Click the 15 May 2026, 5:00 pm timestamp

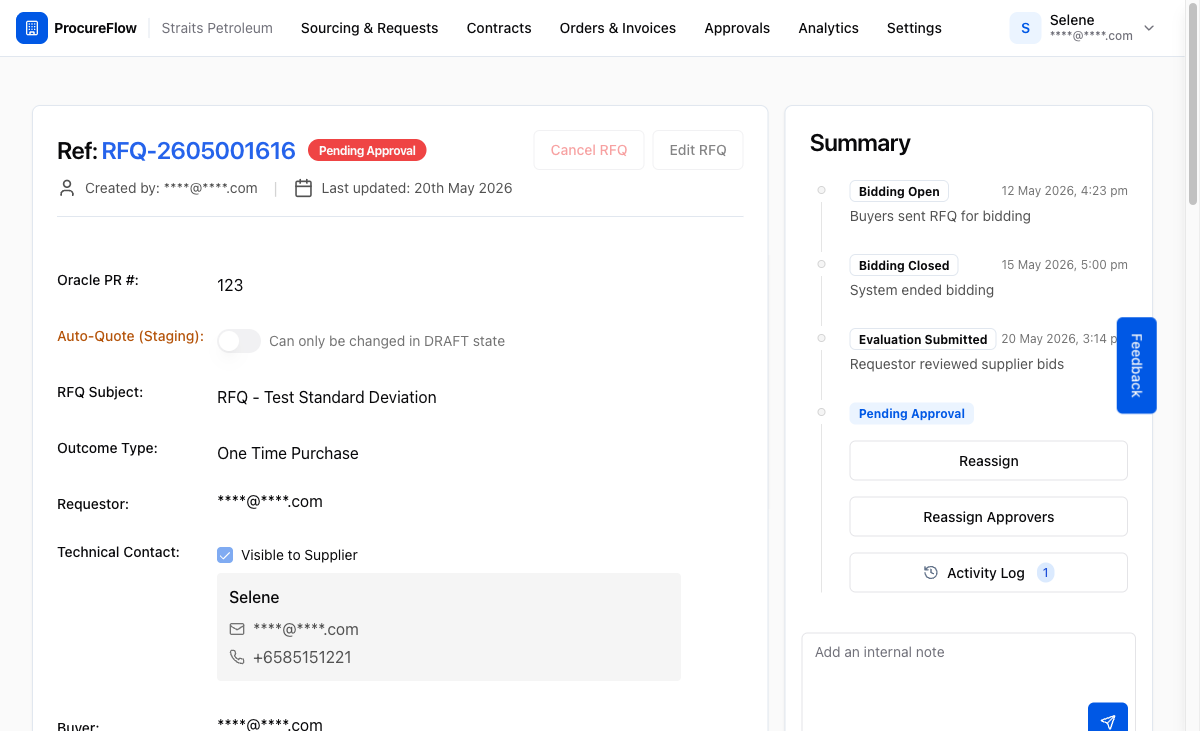tap(1065, 265)
